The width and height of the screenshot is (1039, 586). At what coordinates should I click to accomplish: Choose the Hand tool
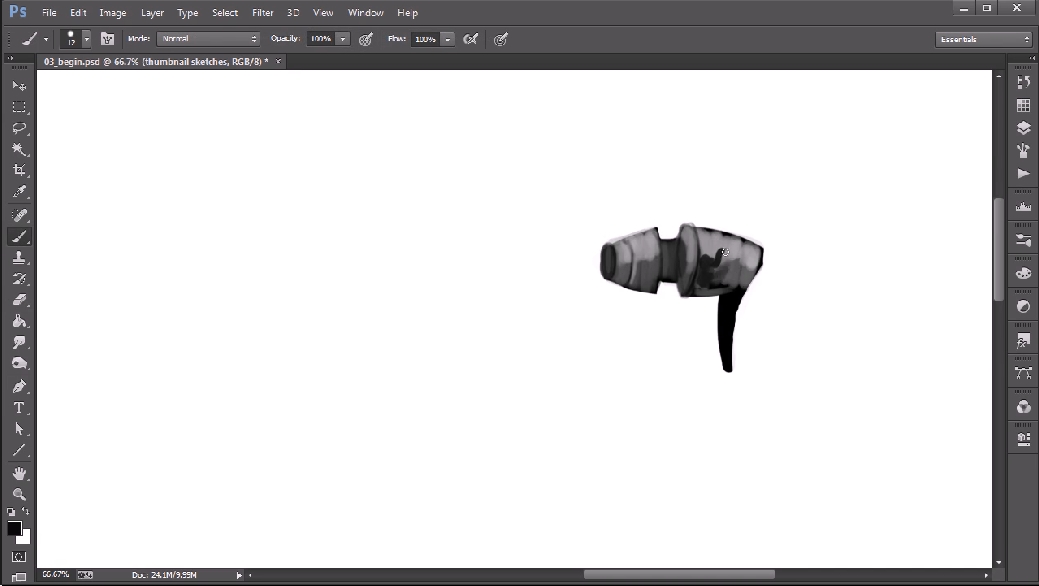pyautogui.click(x=19, y=473)
